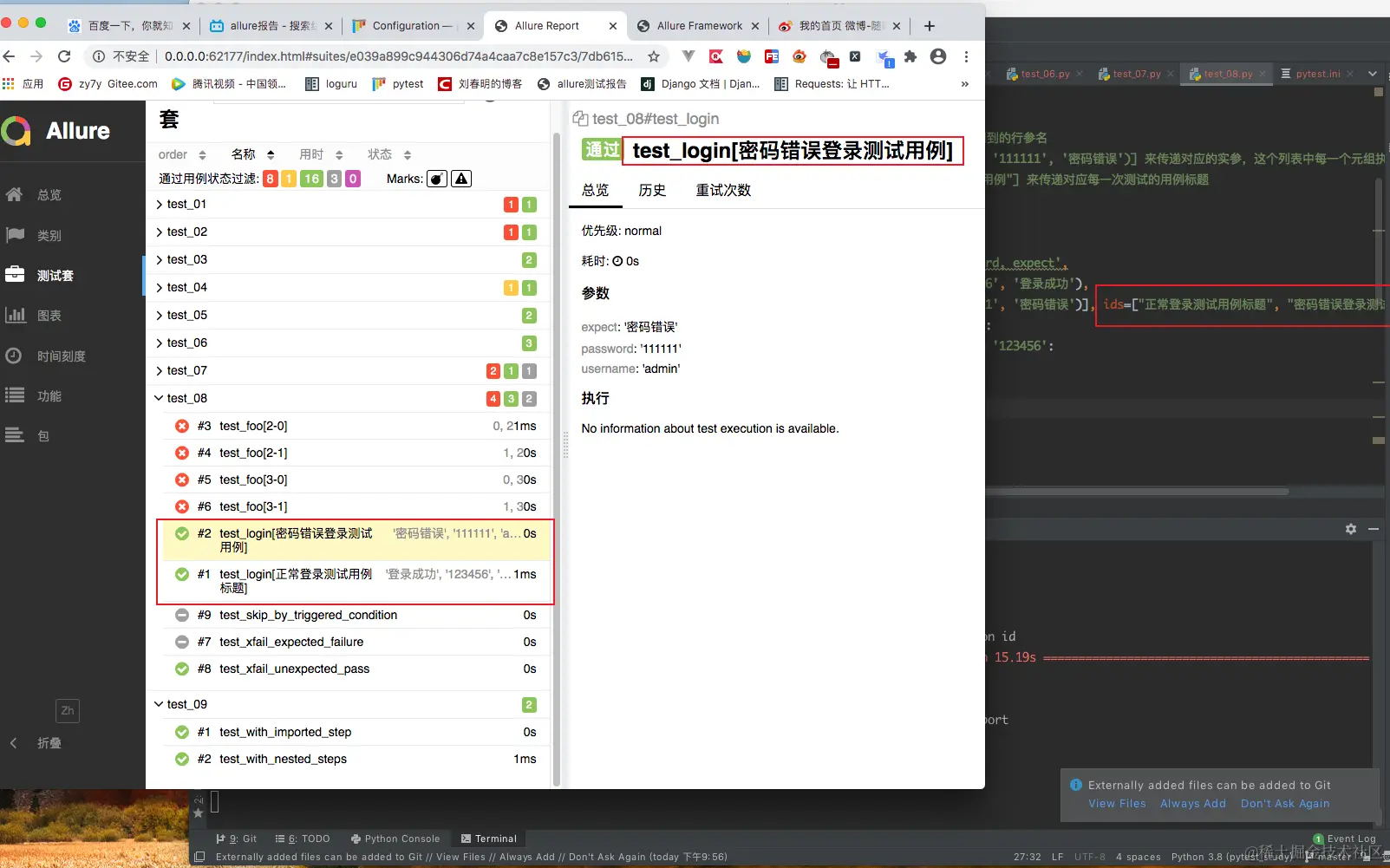
Task: Open the 包 packages sidebar item
Action: click(43, 436)
